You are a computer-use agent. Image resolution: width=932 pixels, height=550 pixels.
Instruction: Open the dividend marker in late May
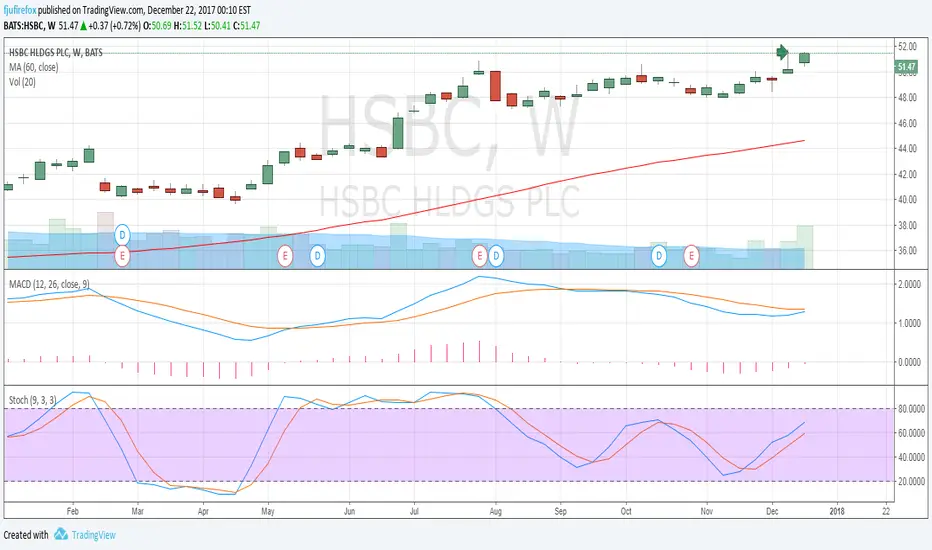tap(317, 256)
